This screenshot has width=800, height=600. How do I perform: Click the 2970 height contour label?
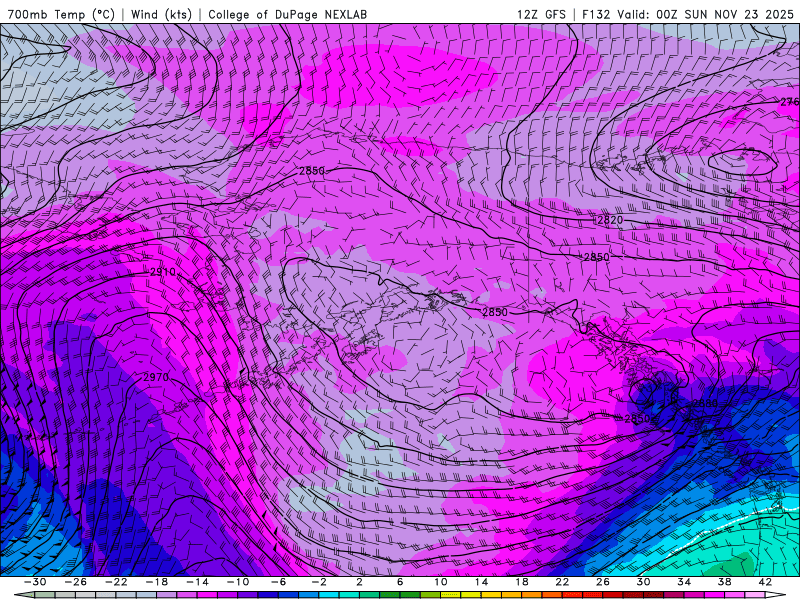point(156,377)
